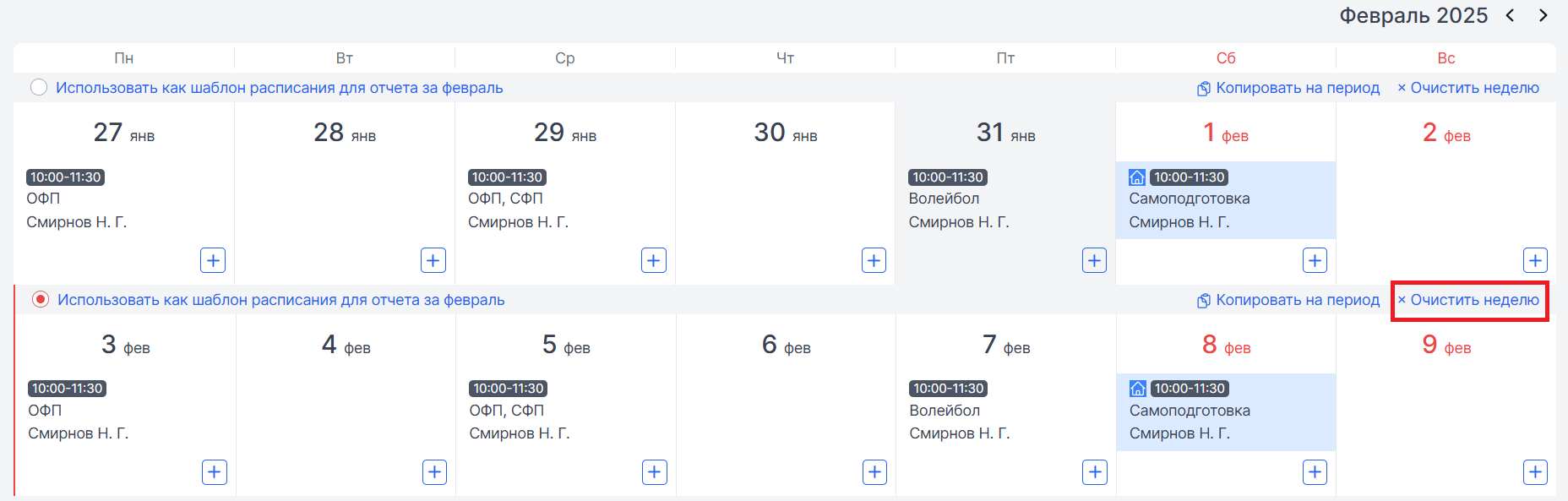Viewport: 1568px width, 501px height.
Task: Go to the previous month
Action: (x=1510, y=15)
